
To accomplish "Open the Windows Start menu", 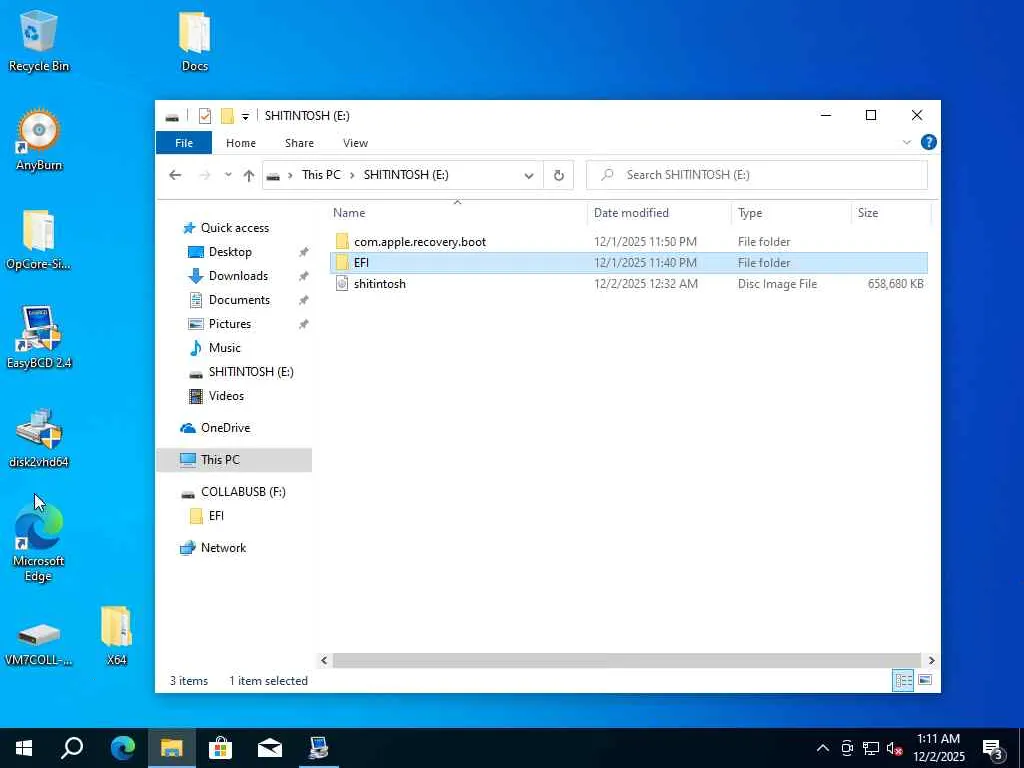I will [x=24, y=748].
